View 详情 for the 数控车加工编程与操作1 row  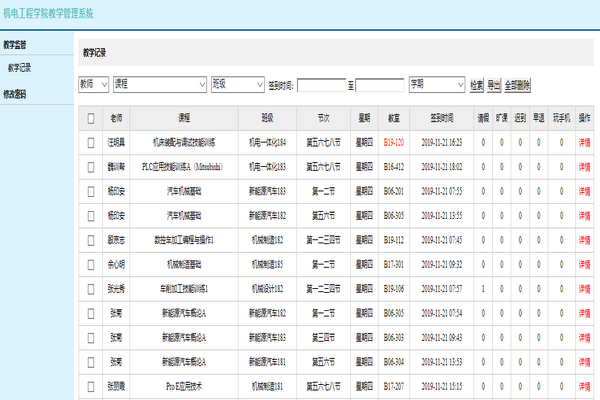coord(585,240)
